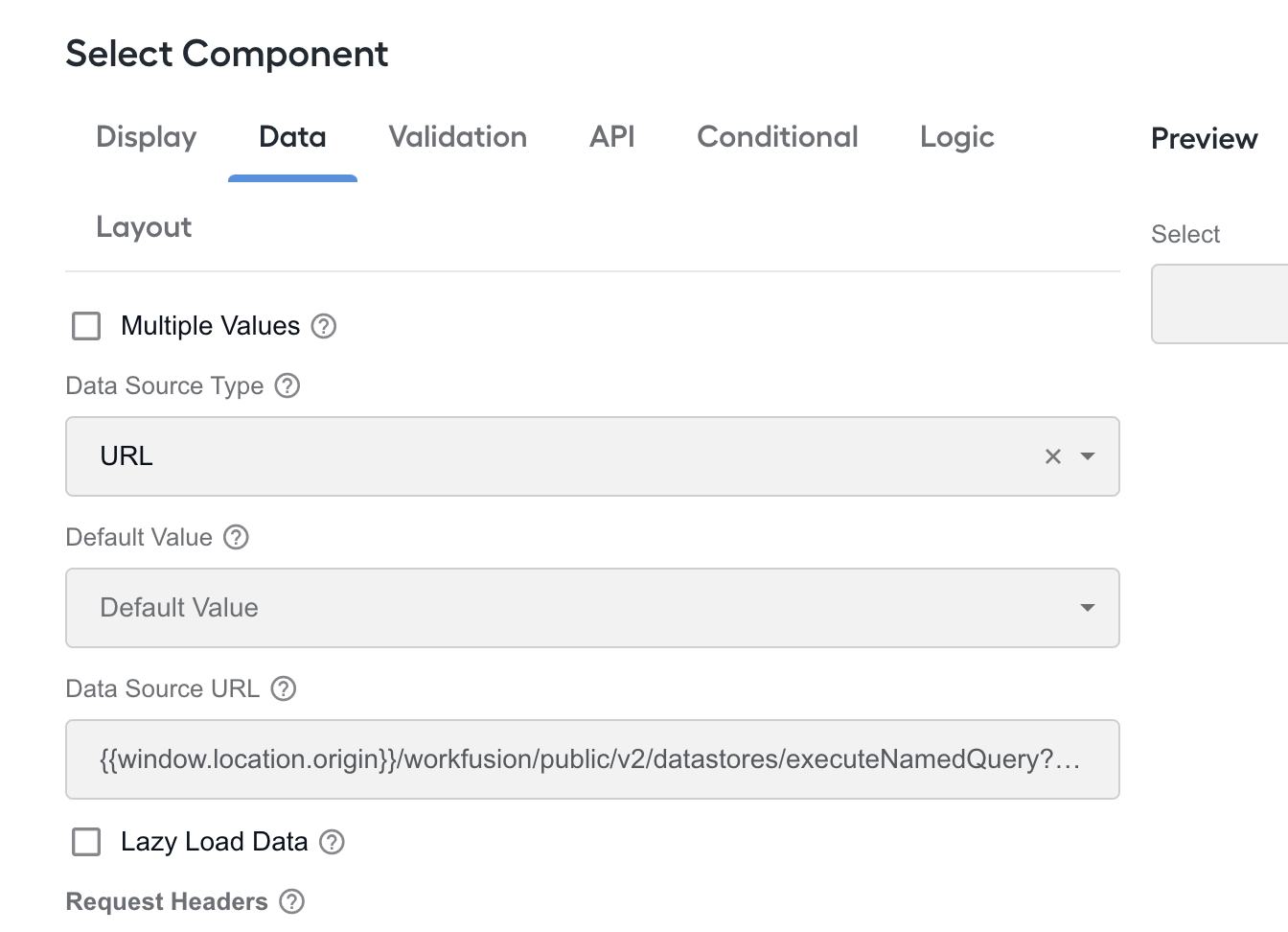Open the Logic tab
The height and width of the screenshot is (932, 1288).
(957, 137)
